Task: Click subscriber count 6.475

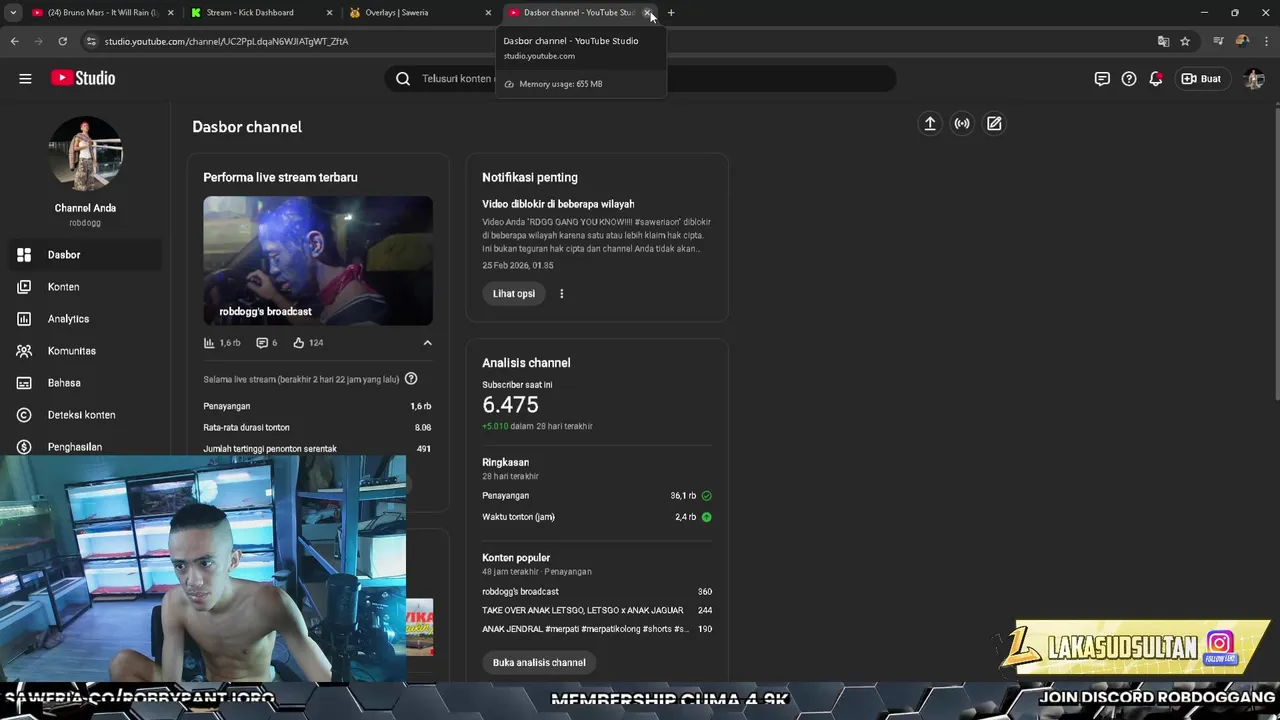Action: (510, 405)
